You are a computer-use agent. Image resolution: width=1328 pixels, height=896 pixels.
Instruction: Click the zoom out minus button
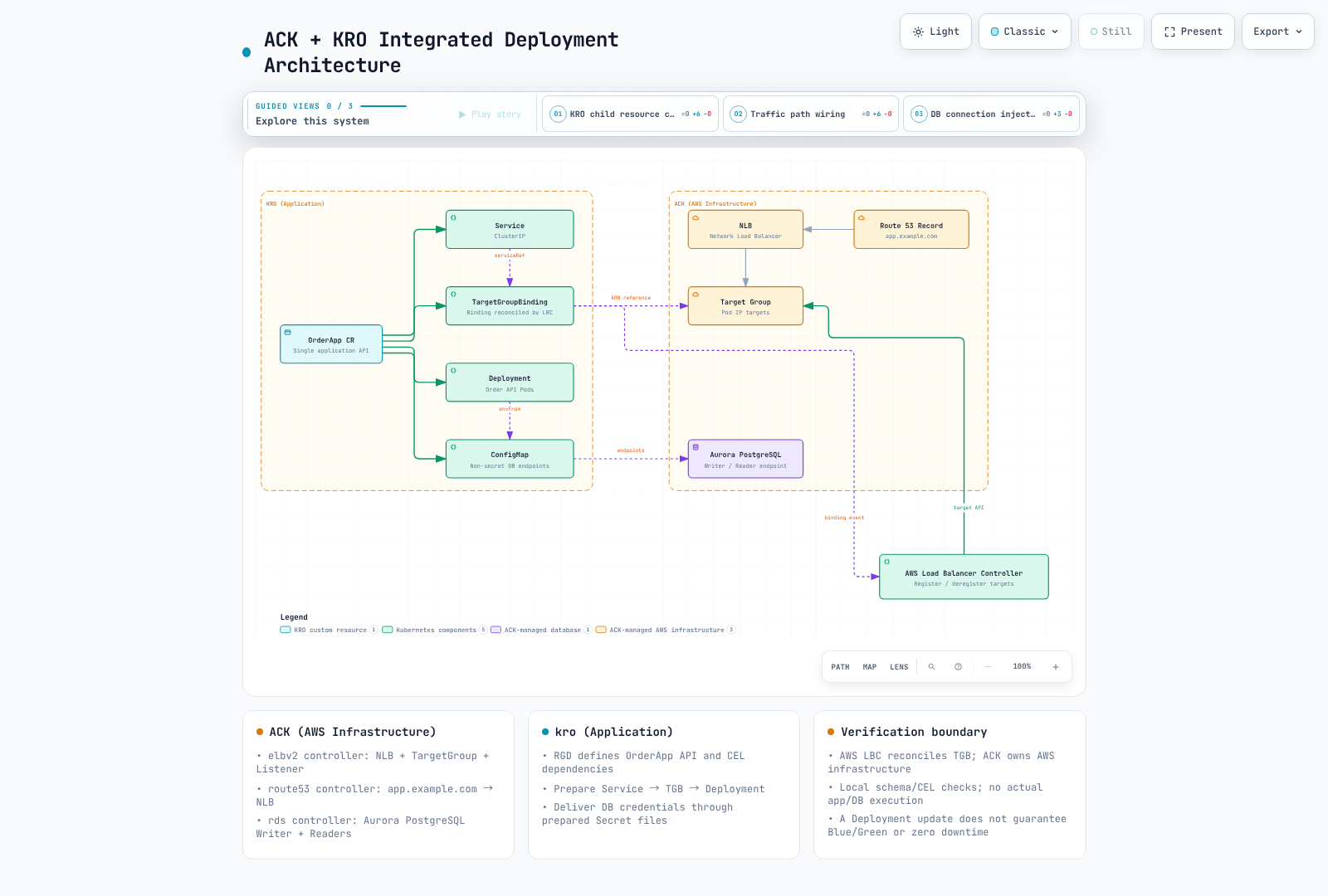click(988, 667)
